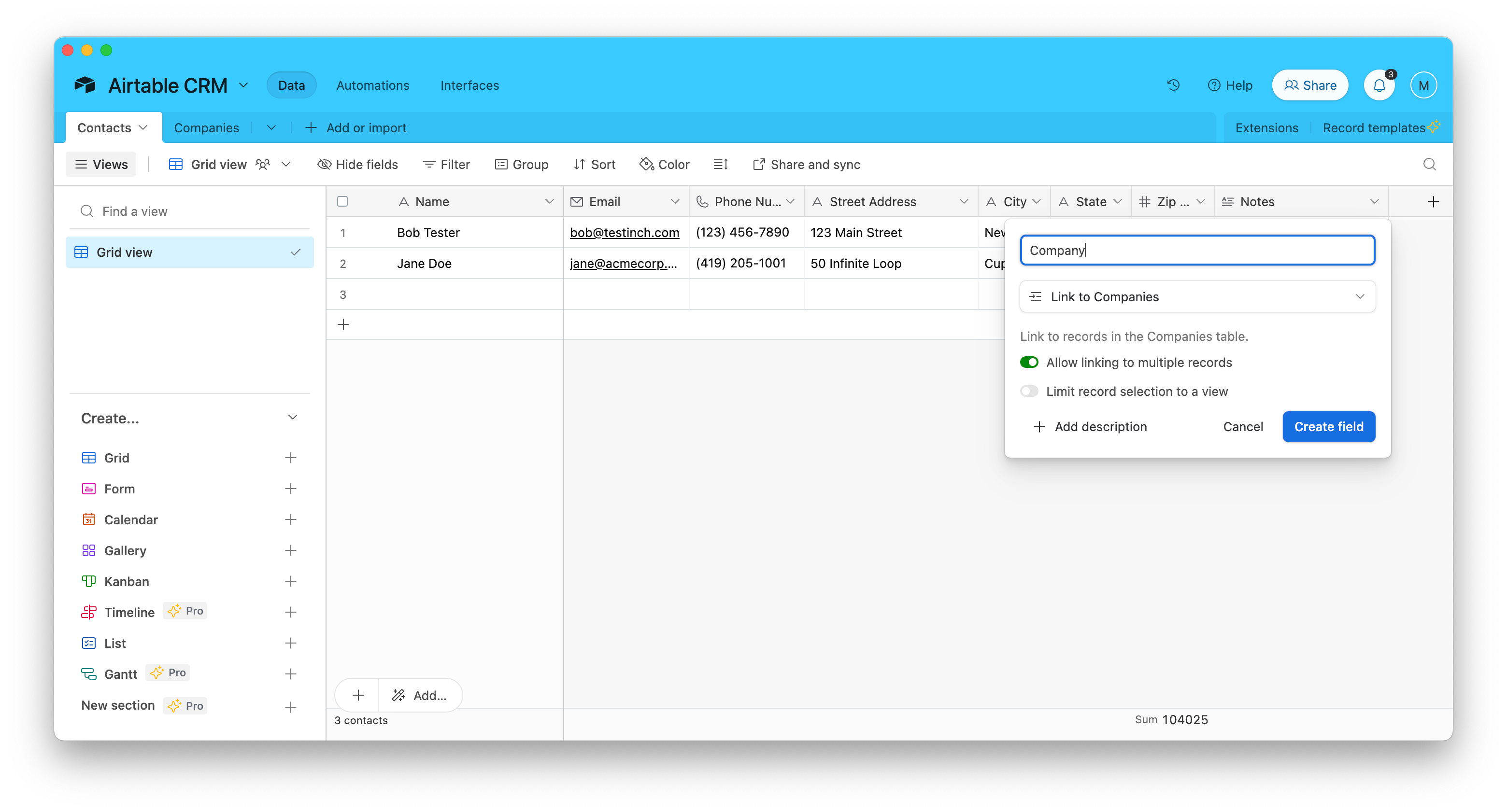
Task: Add a Gantt view with plus
Action: click(x=291, y=674)
